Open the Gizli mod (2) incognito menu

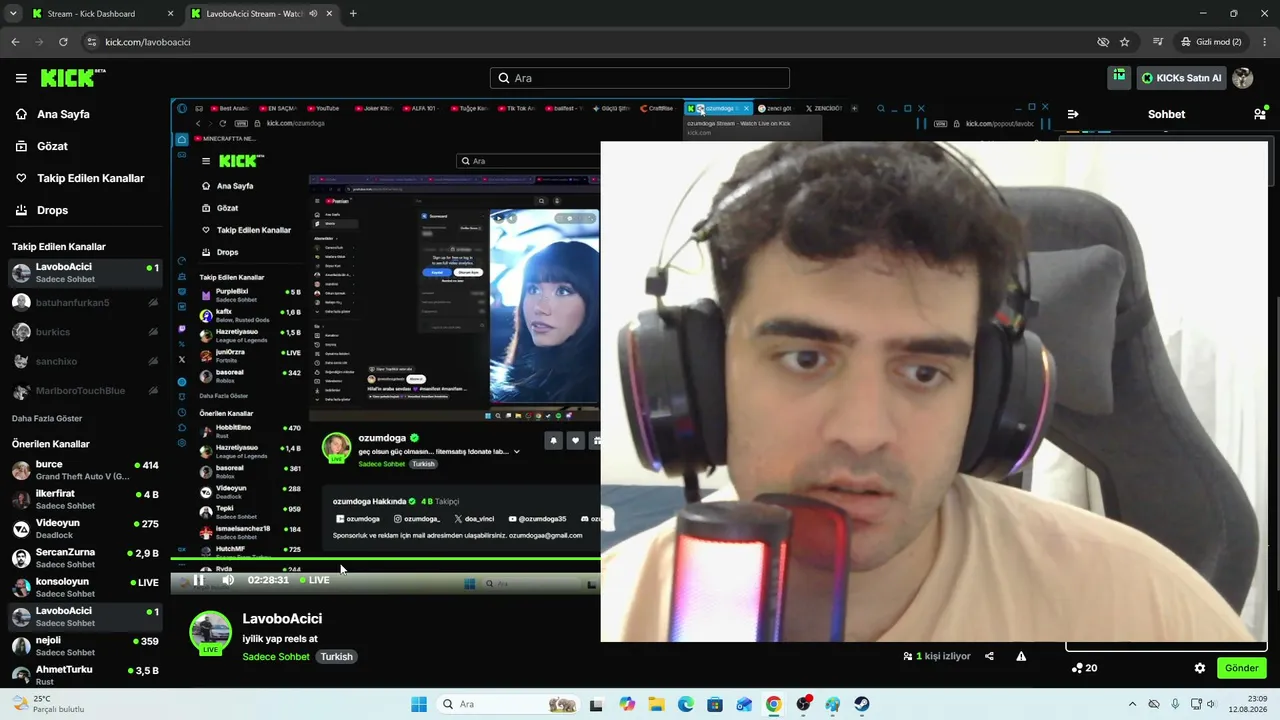tap(1211, 42)
